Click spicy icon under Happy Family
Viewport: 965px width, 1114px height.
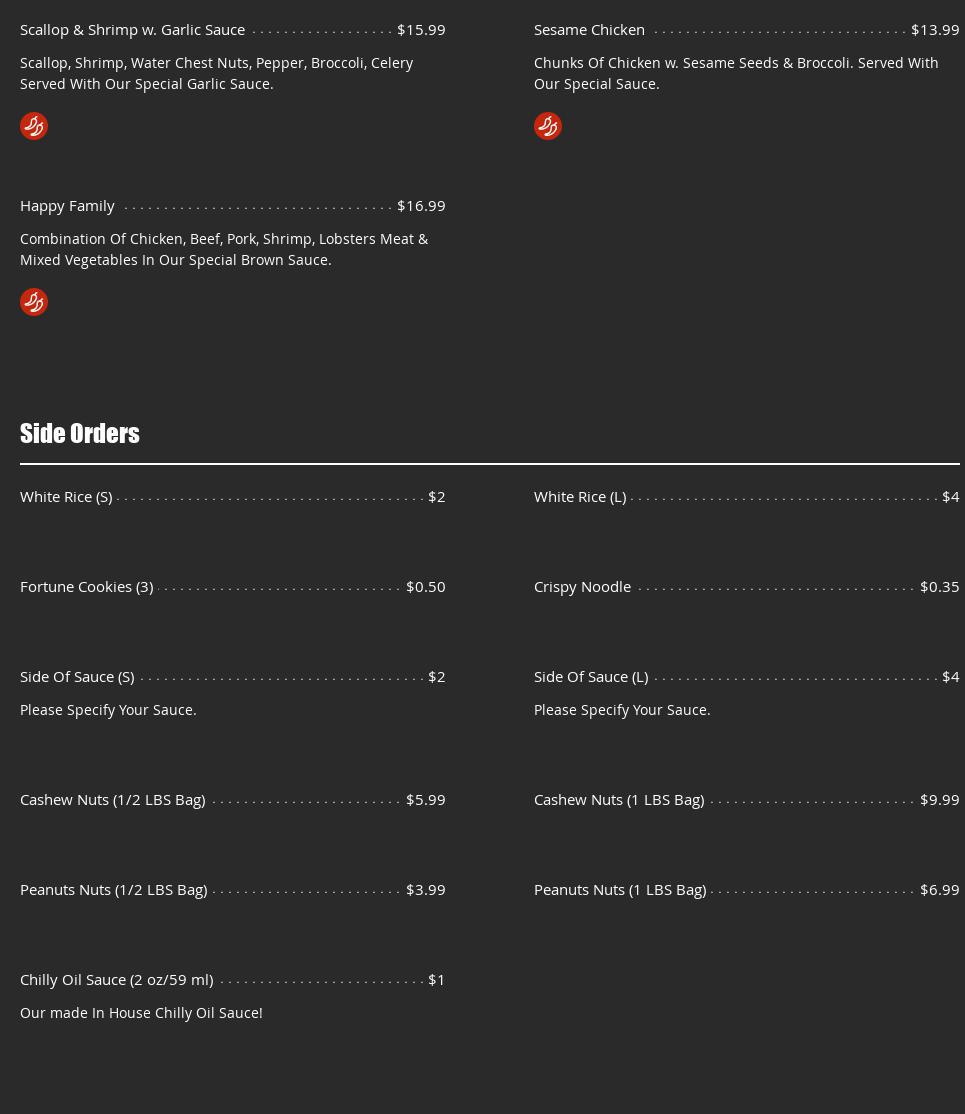pyautogui.click(x=34, y=302)
